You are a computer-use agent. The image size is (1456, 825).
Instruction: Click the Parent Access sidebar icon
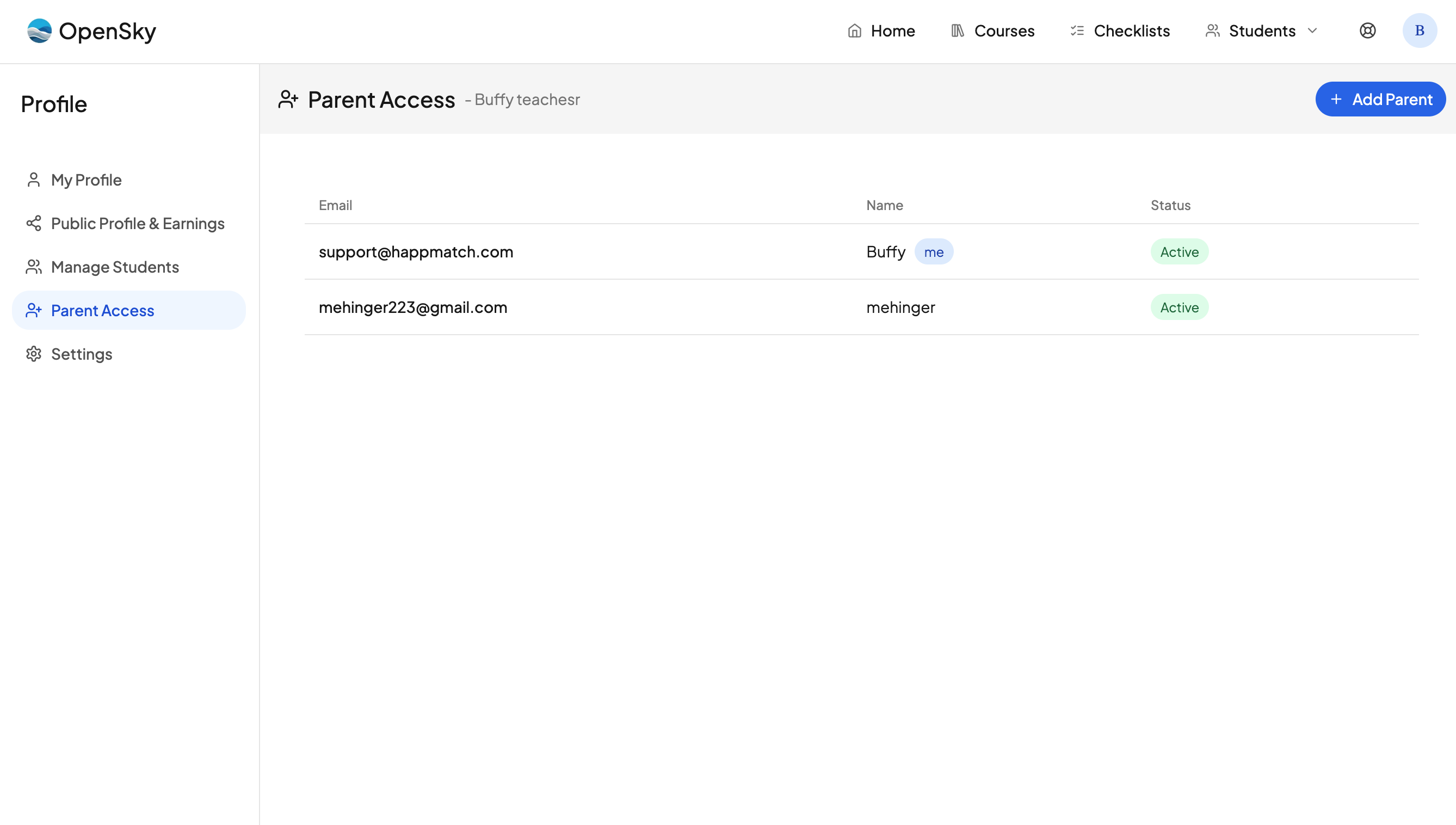pos(33,311)
